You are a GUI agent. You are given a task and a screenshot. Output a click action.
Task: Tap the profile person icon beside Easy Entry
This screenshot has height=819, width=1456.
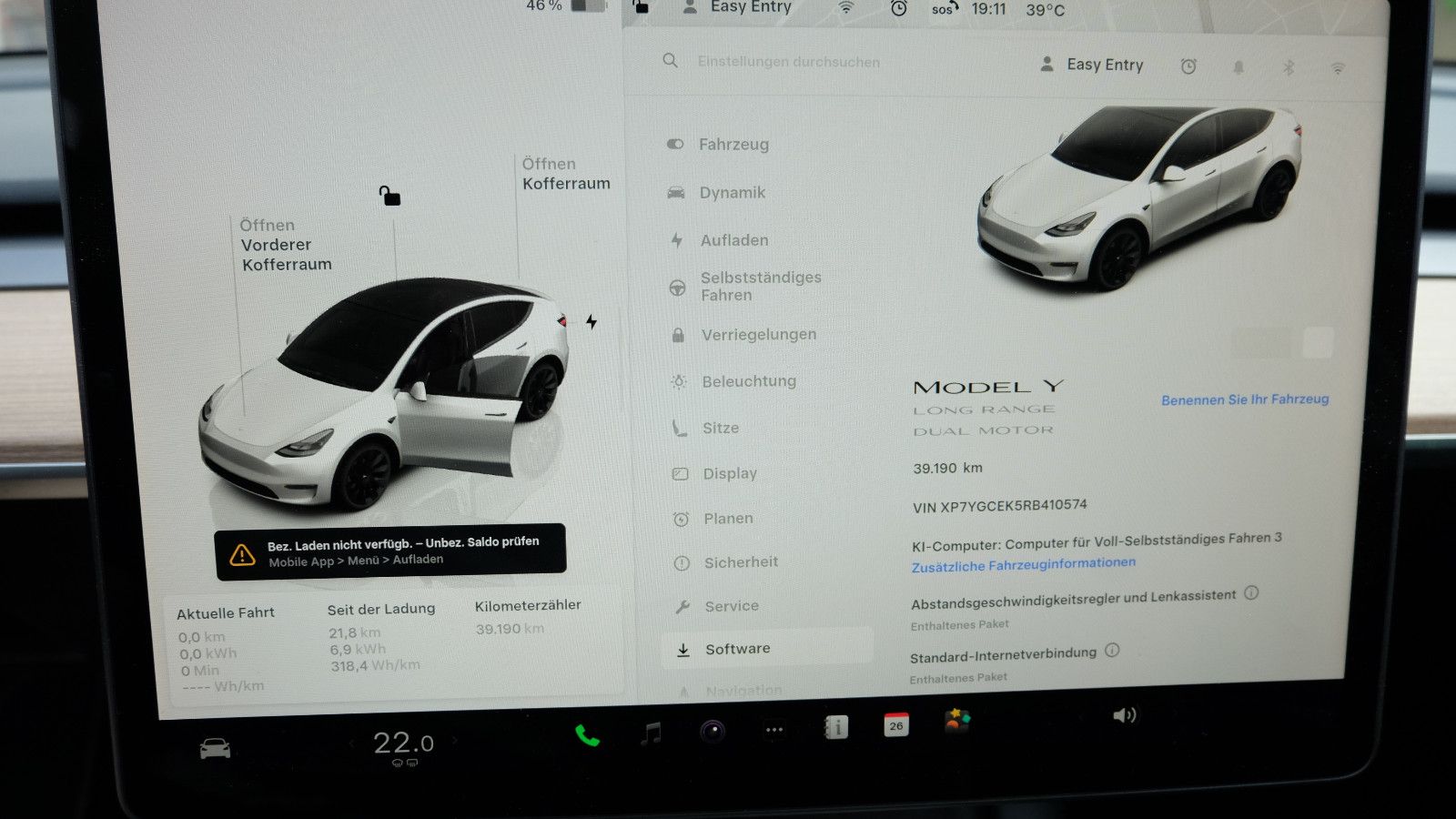1046,65
